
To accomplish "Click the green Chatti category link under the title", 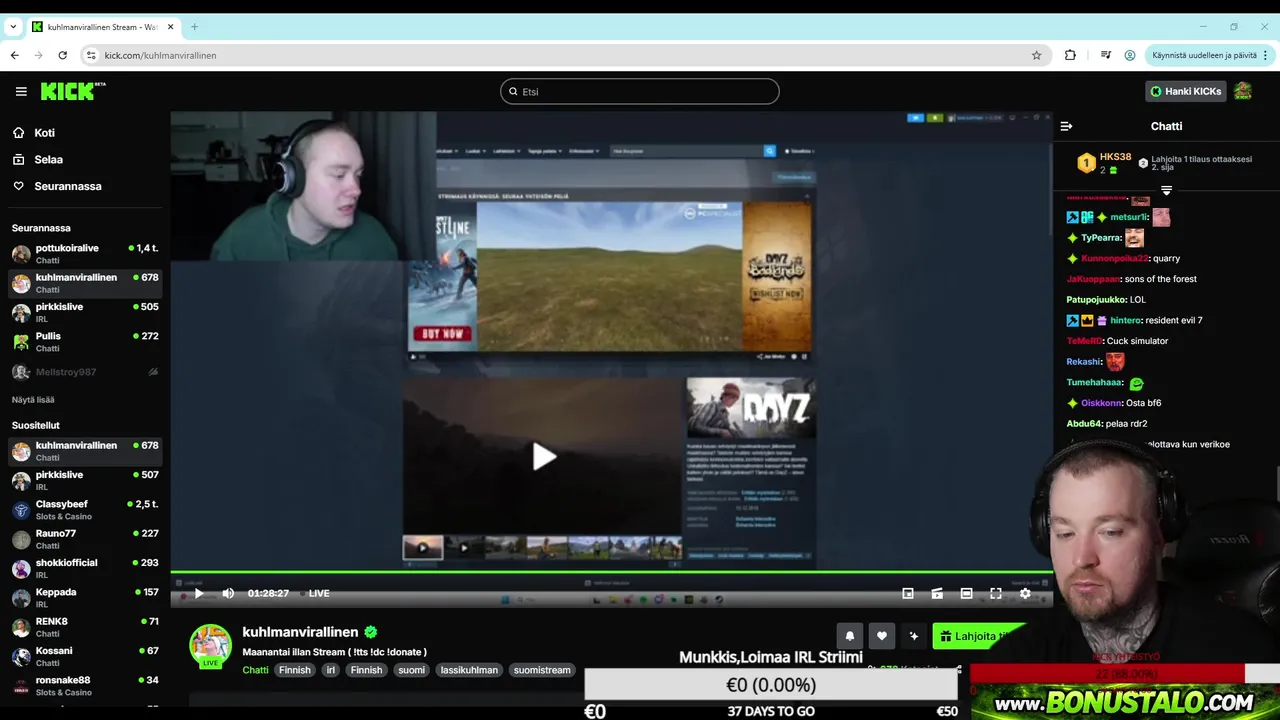I will click(x=255, y=670).
